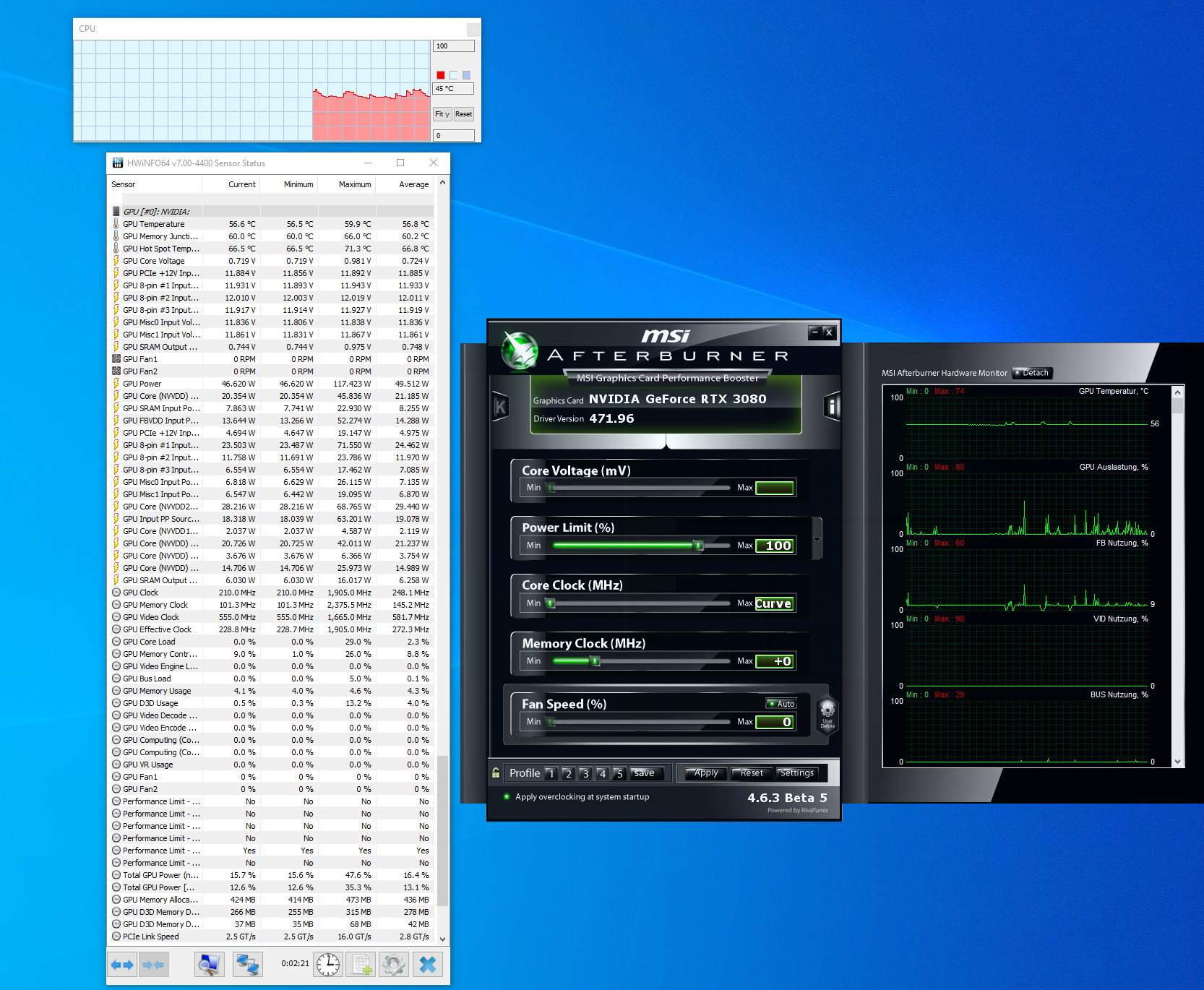The width and height of the screenshot is (1204, 990).
Task: Select Afterburner profile slot 5
Action: tap(619, 773)
